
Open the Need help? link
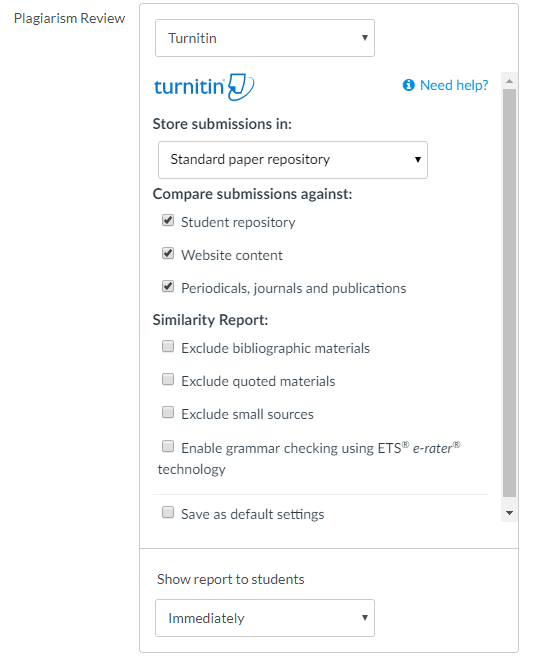tap(454, 85)
